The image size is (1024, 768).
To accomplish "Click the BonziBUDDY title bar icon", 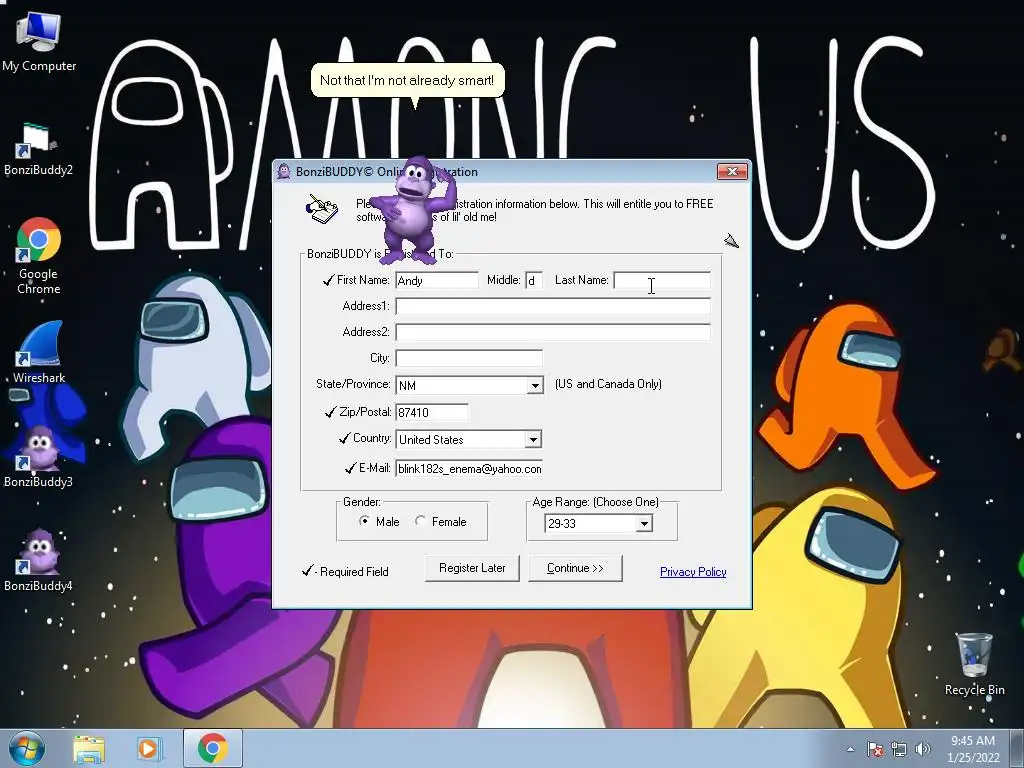I will pos(283,172).
